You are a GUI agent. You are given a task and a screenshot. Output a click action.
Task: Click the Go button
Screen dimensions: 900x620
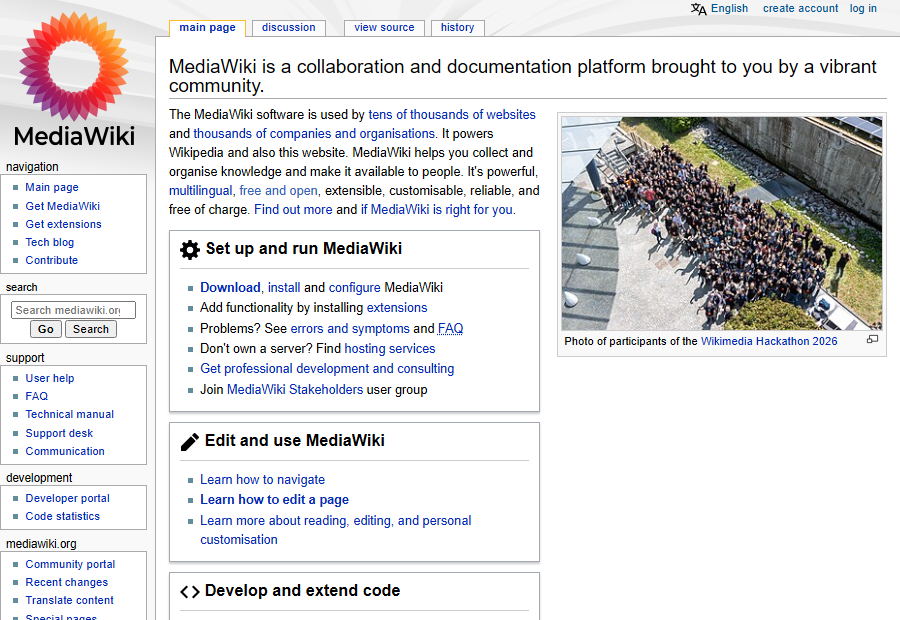tap(46, 329)
